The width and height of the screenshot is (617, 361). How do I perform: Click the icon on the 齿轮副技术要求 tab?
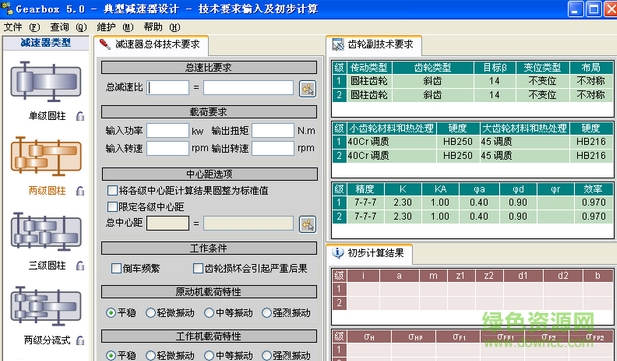point(338,45)
